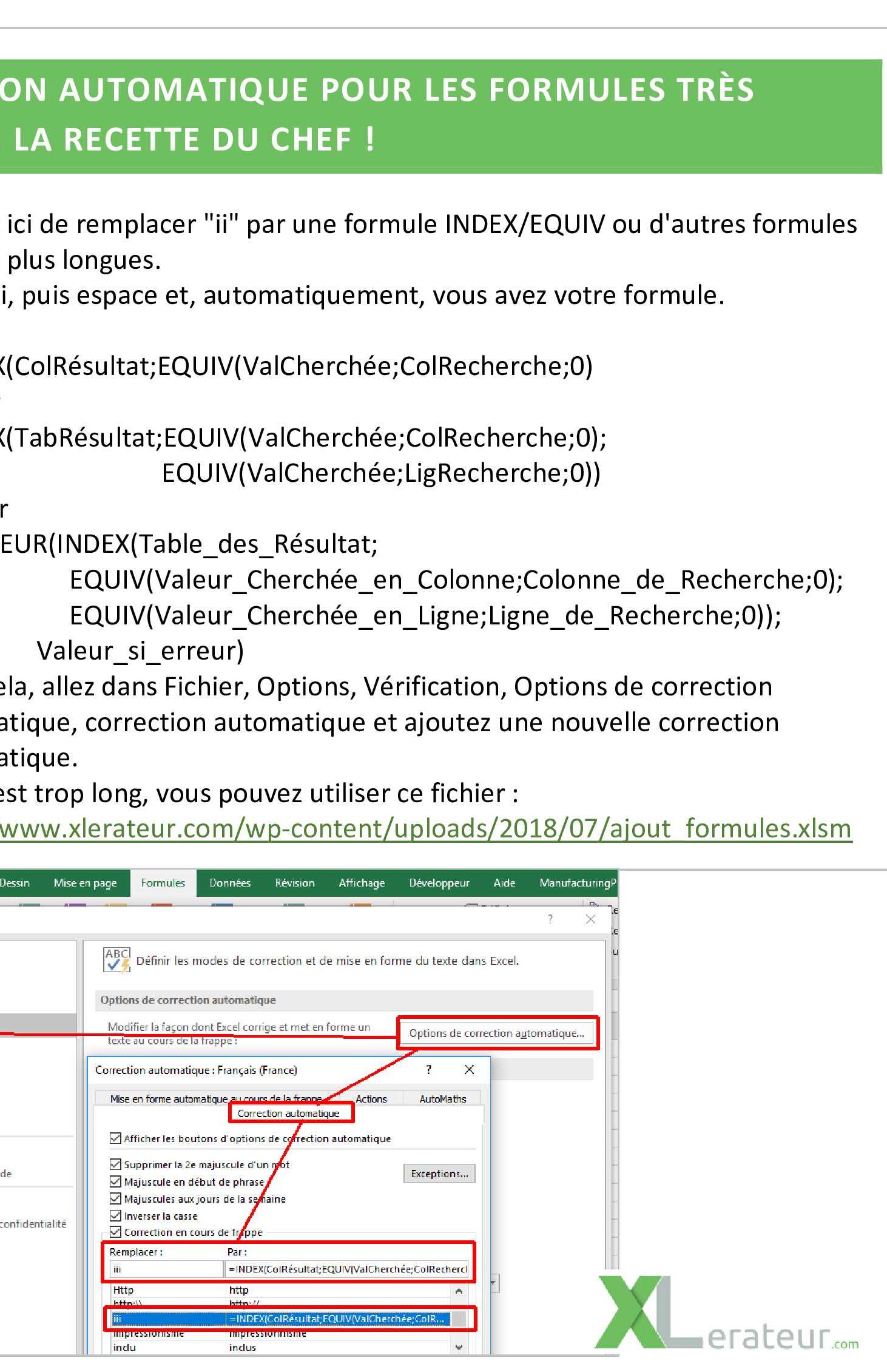Open the ajout_formules.xlsm hyperlink

(425, 829)
